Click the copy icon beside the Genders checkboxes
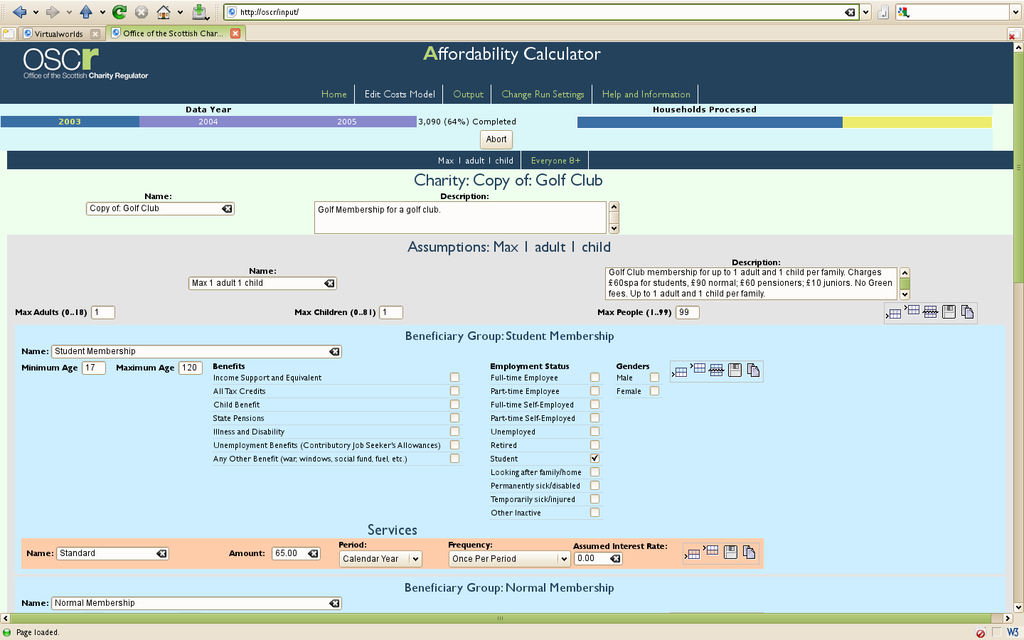 [x=752, y=370]
